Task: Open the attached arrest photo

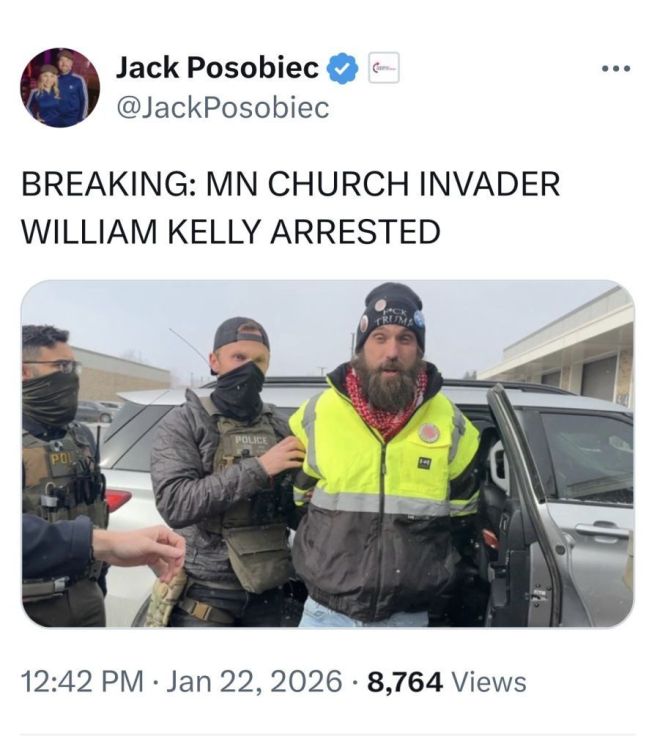Action: tap(328, 453)
